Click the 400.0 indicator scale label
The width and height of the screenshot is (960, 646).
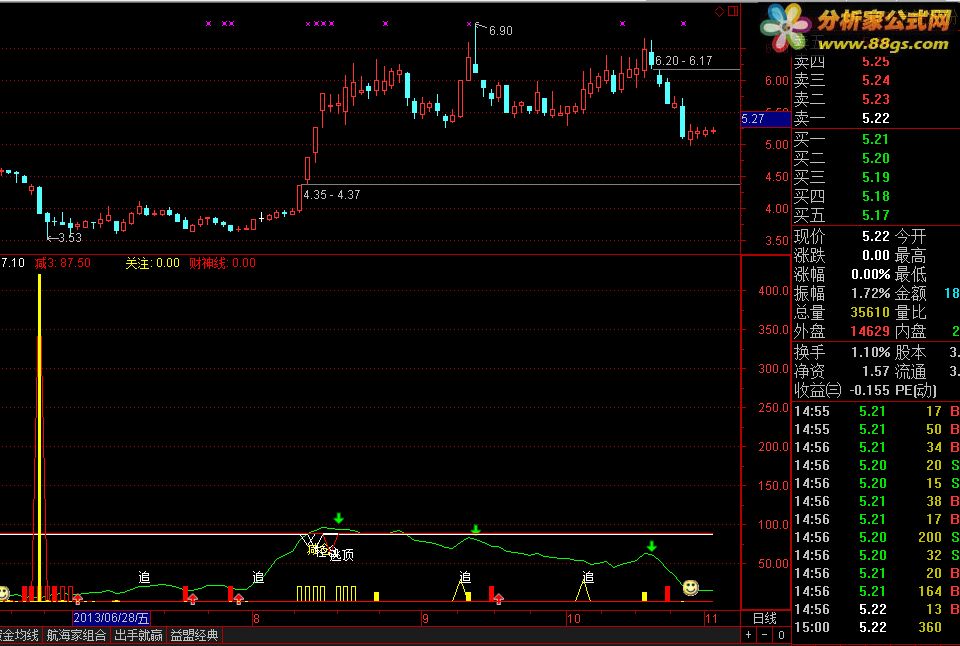tap(773, 291)
